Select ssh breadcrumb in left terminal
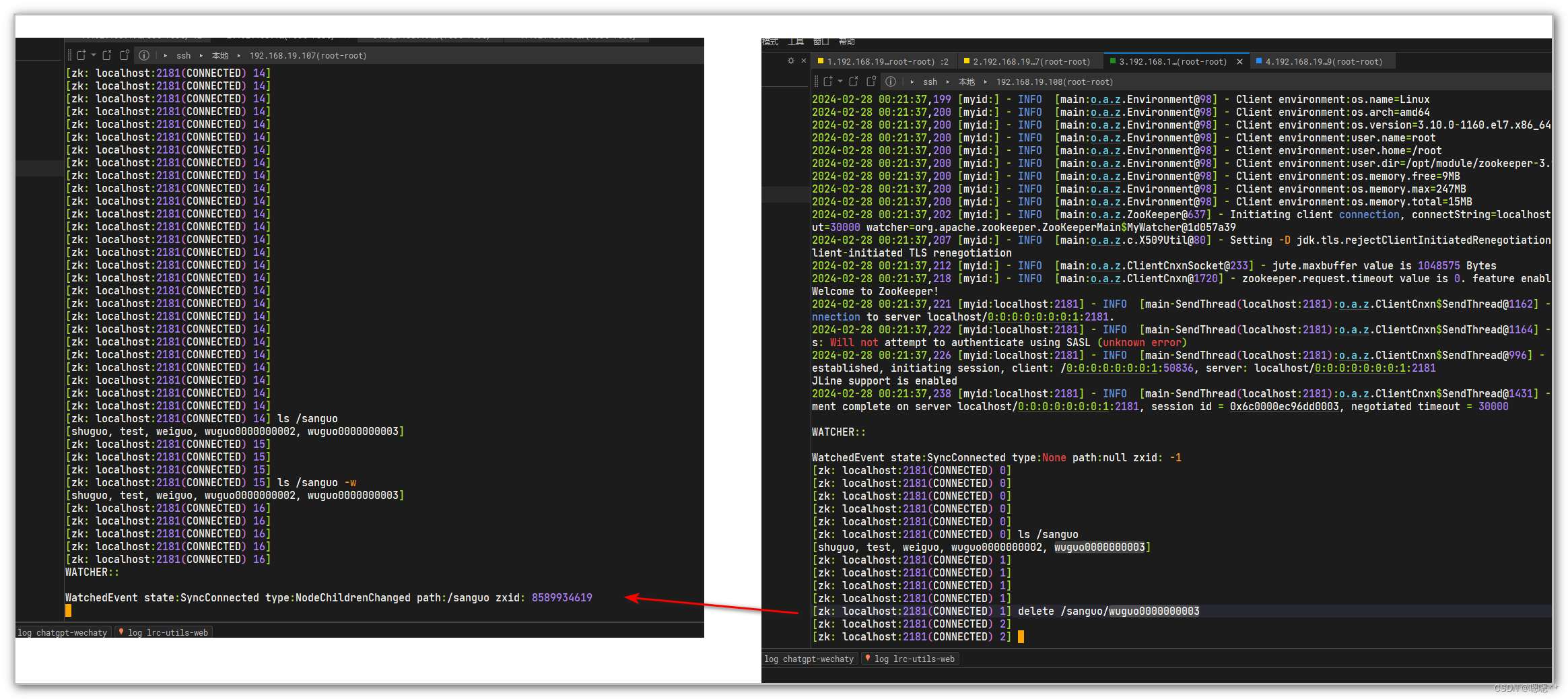 [183, 56]
